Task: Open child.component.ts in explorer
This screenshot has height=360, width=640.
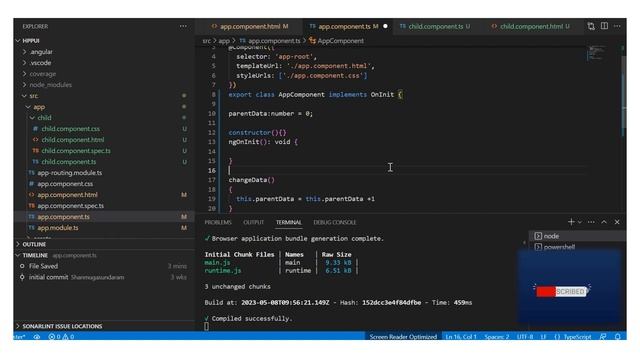Action: (69, 162)
